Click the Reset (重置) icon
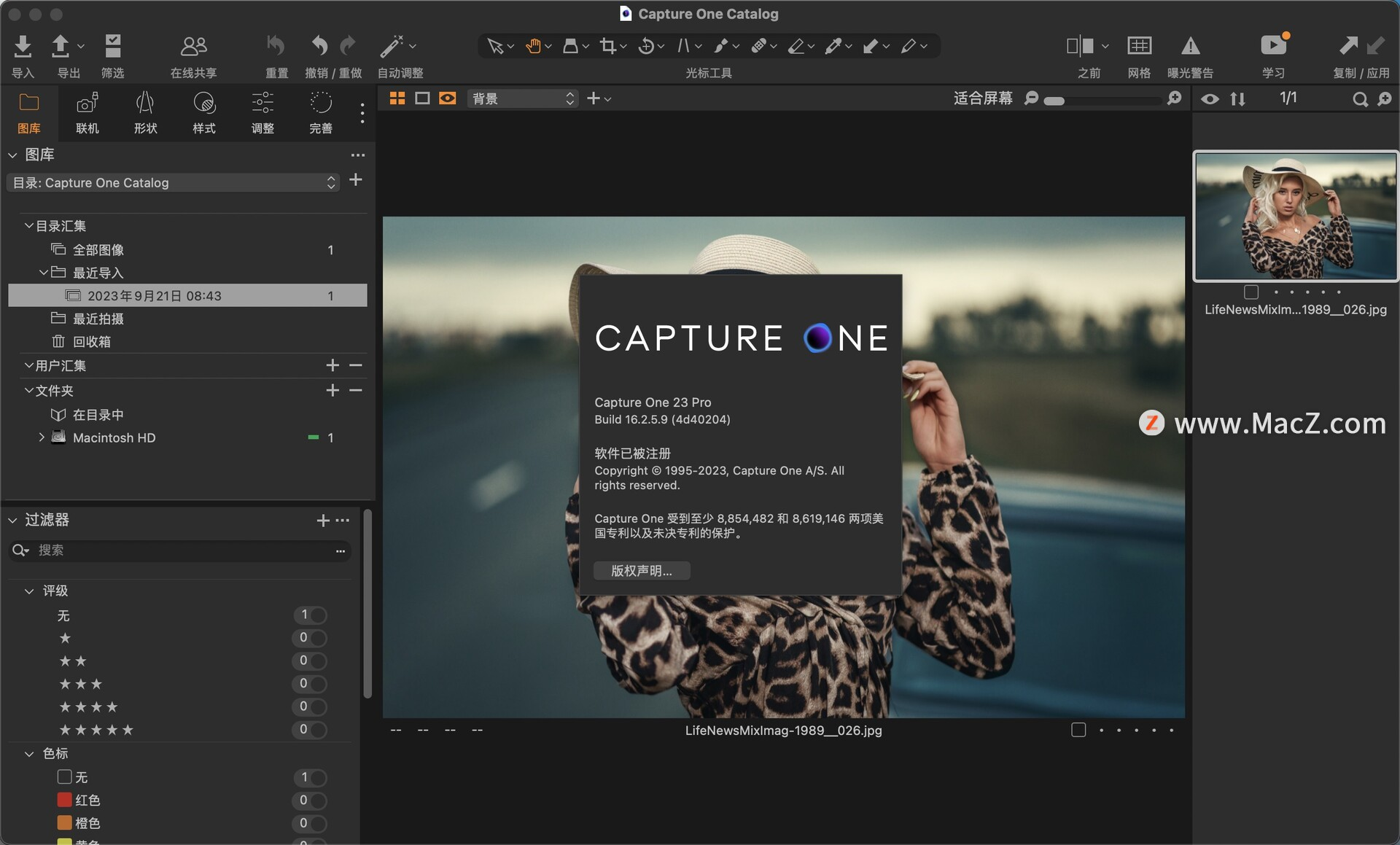 pyautogui.click(x=276, y=46)
